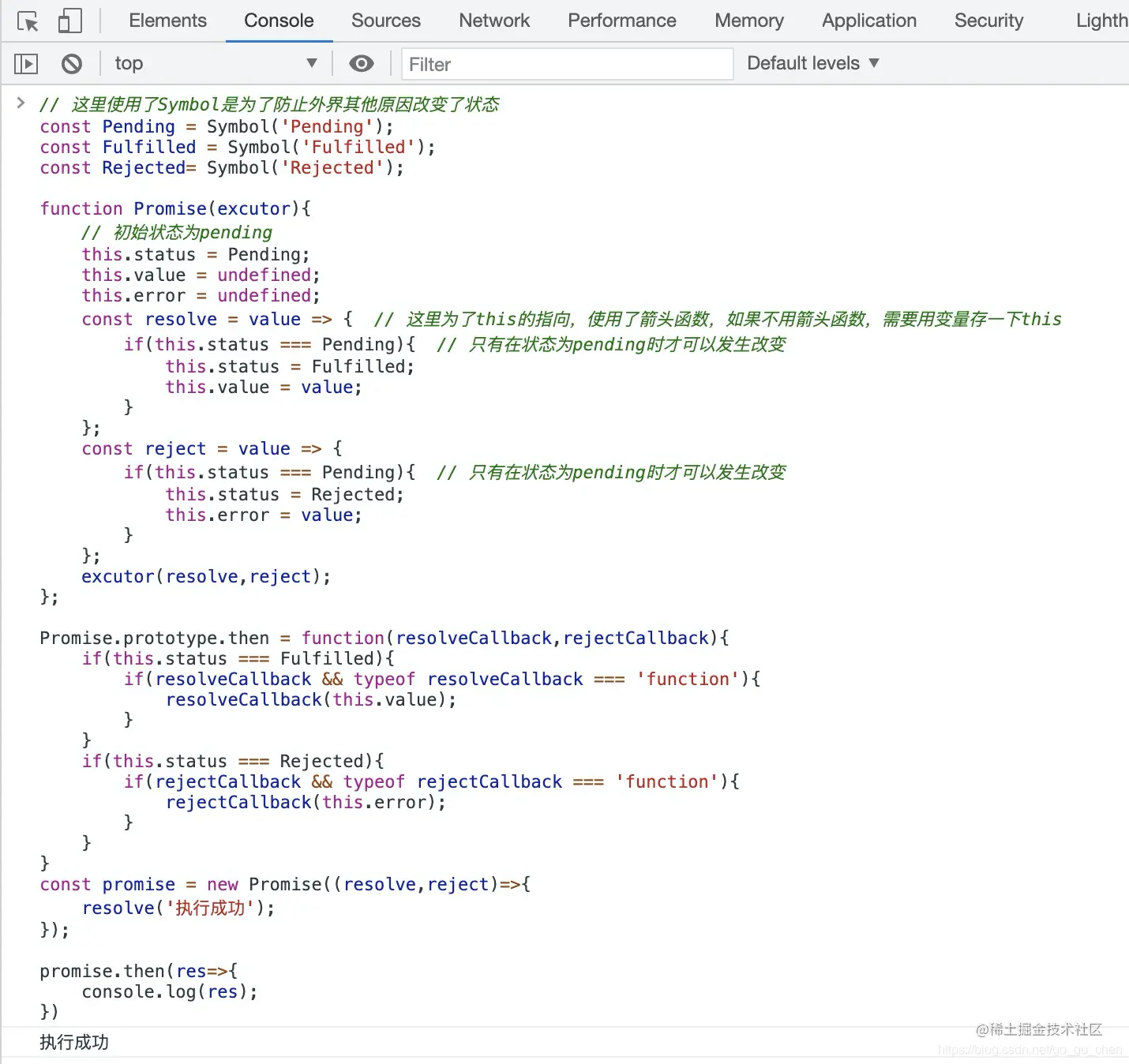This screenshot has width=1129, height=1064.
Task: Activate the inspect element picker icon
Action: 28,21
